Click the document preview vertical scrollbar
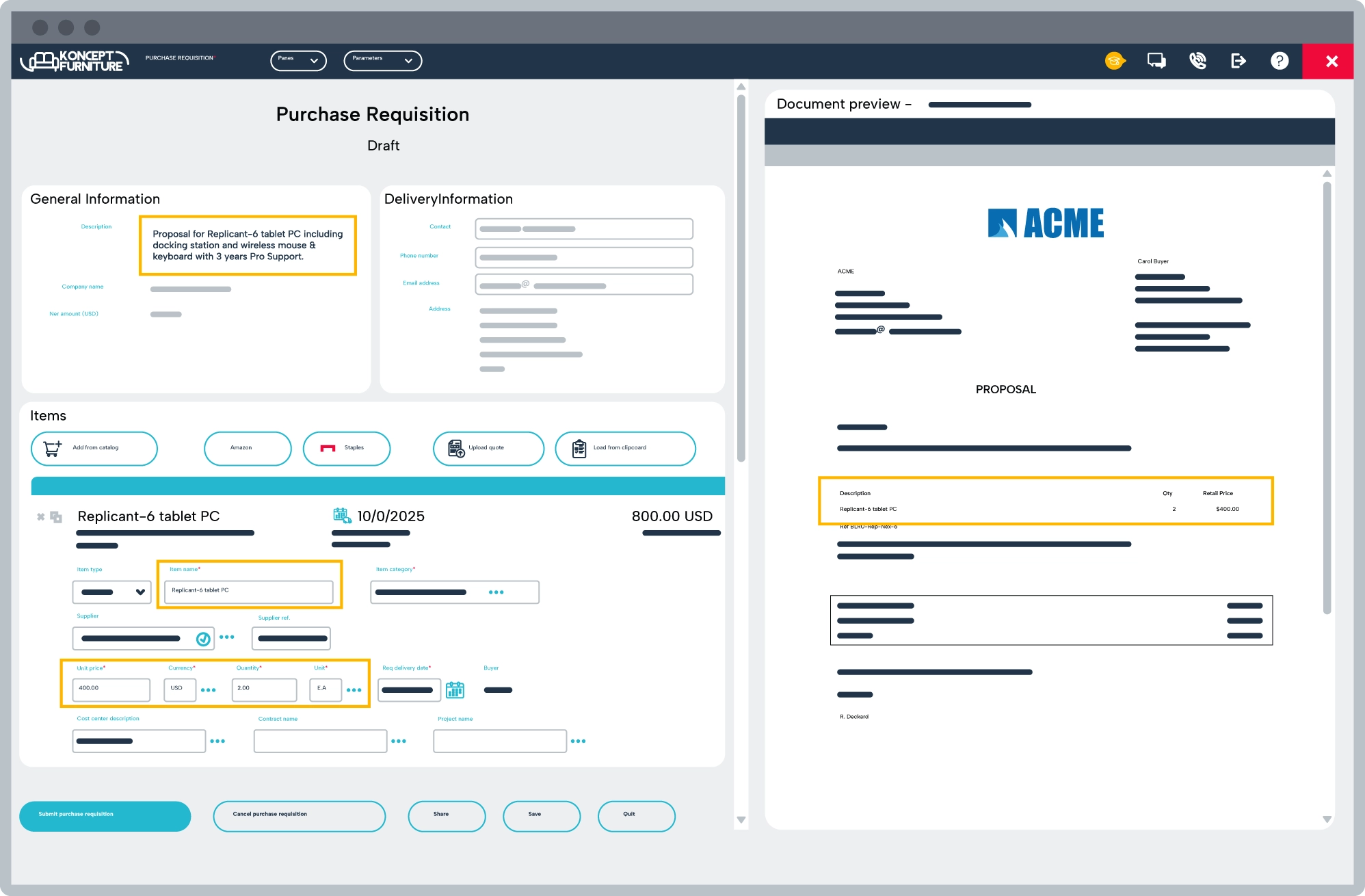The width and height of the screenshot is (1365, 896). [1327, 397]
